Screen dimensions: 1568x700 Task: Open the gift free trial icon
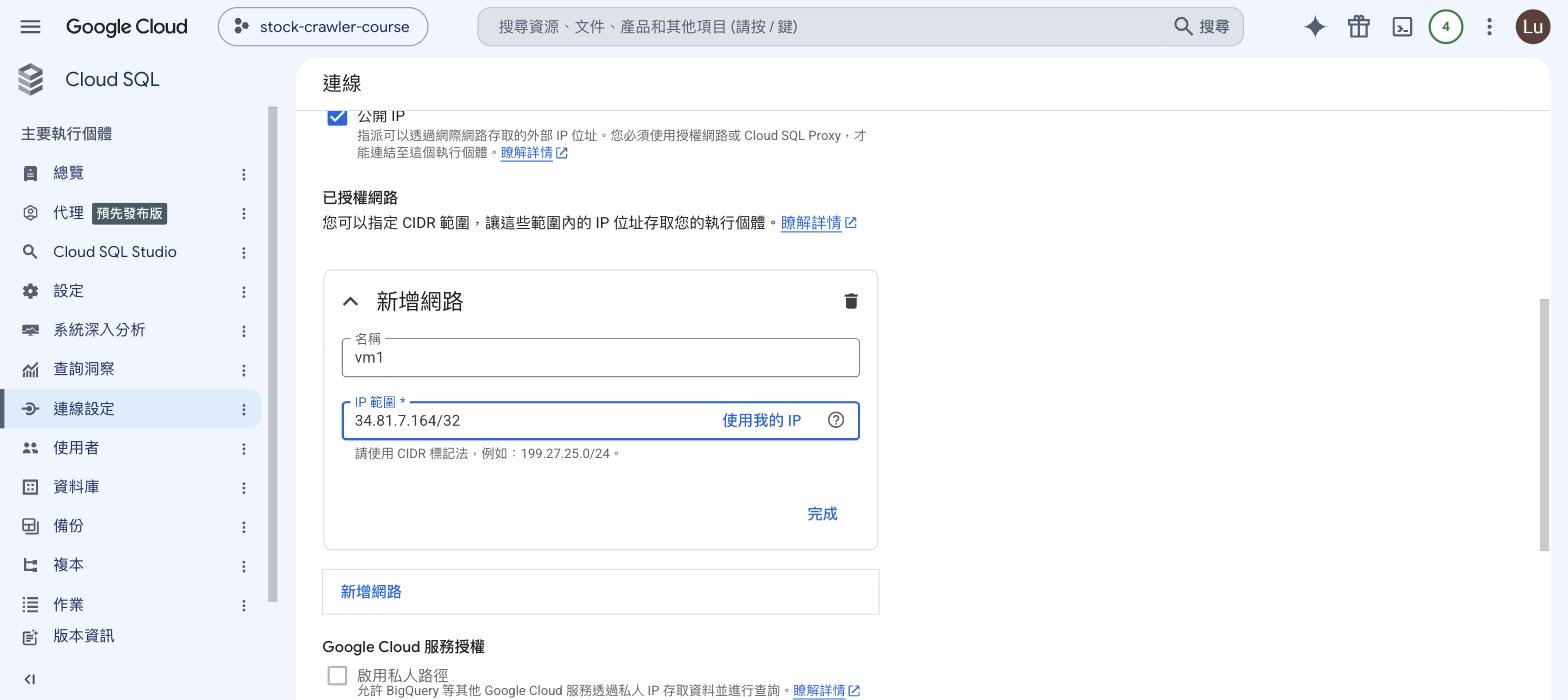[1358, 27]
